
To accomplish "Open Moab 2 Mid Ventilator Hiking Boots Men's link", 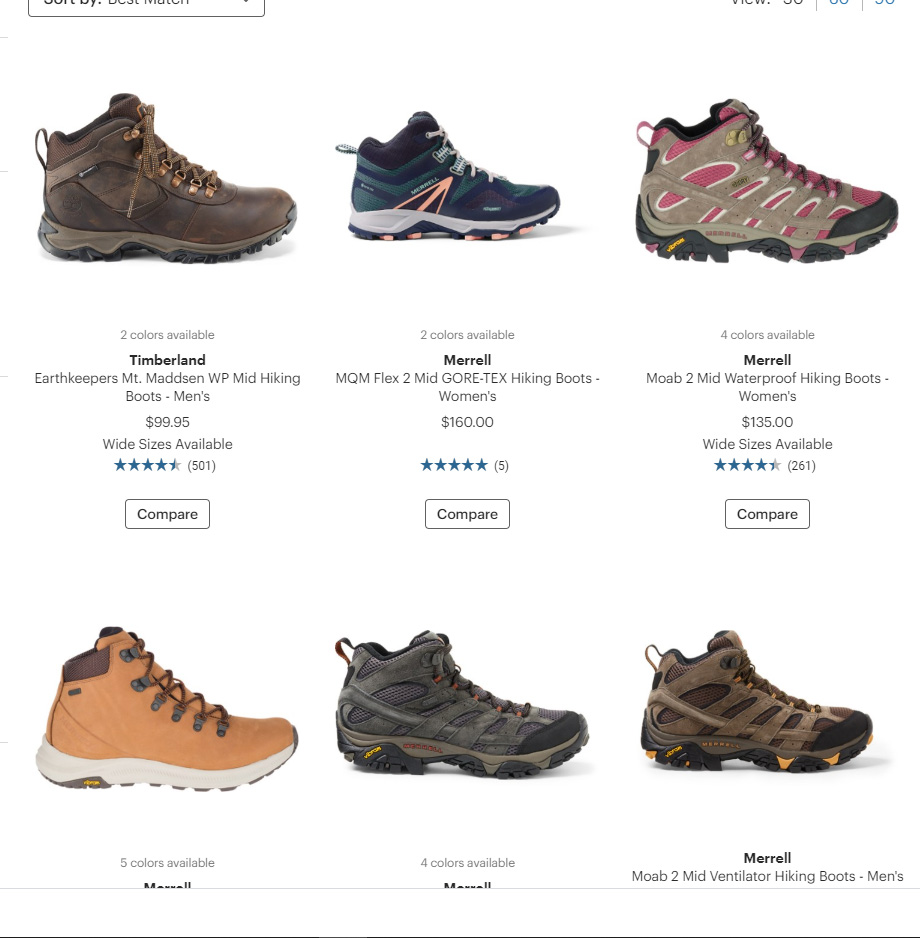I will [767, 876].
